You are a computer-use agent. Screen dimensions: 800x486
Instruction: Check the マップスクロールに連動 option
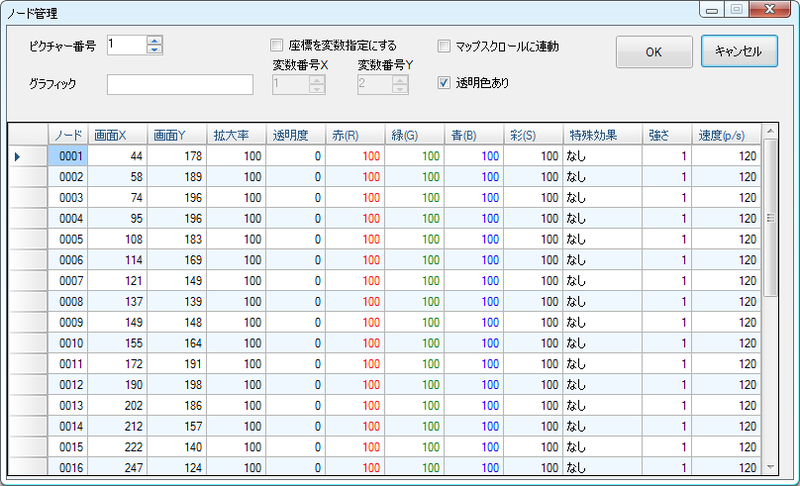click(445, 45)
